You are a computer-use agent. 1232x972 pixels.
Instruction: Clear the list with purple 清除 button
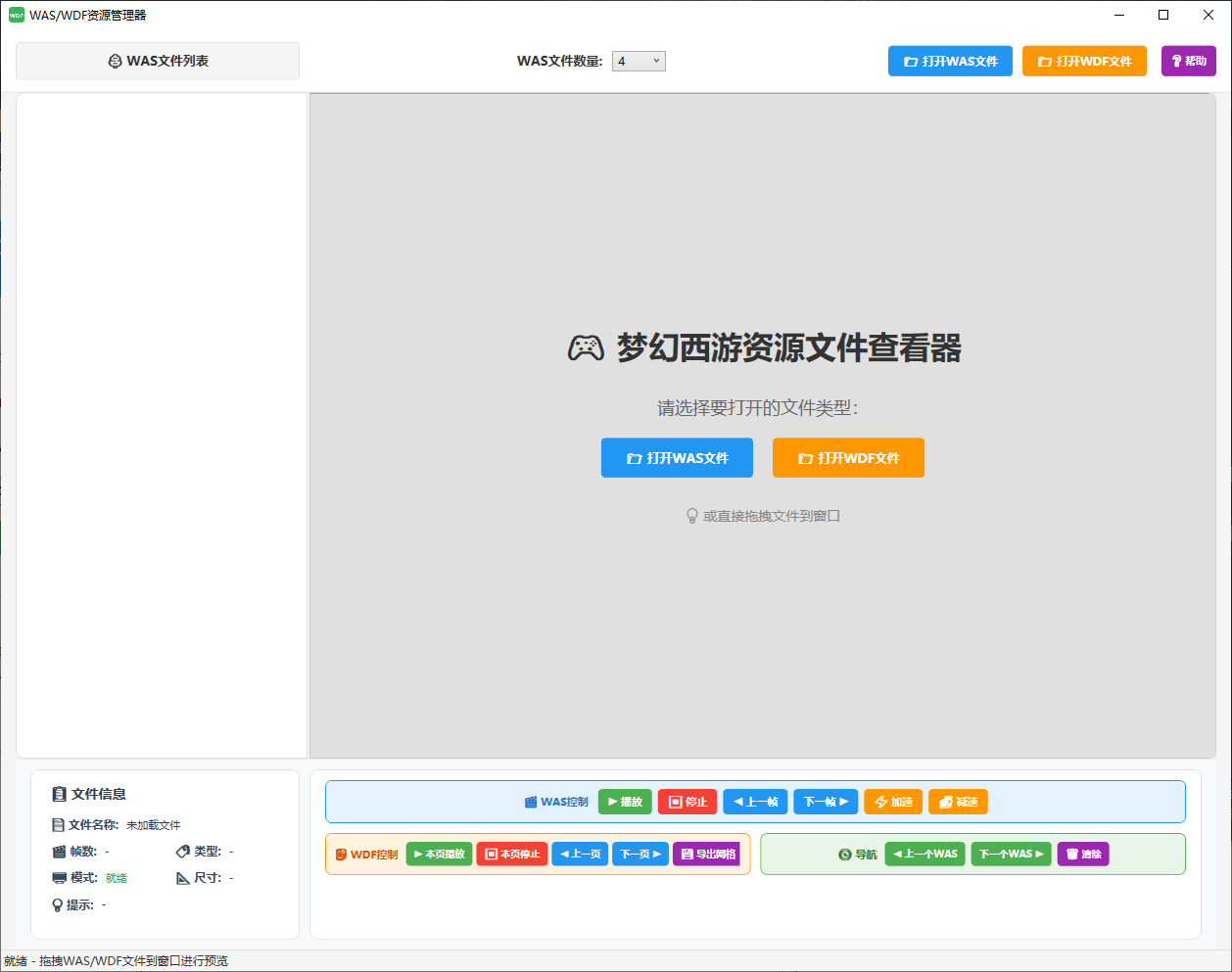pyautogui.click(x=1083, y=855)
